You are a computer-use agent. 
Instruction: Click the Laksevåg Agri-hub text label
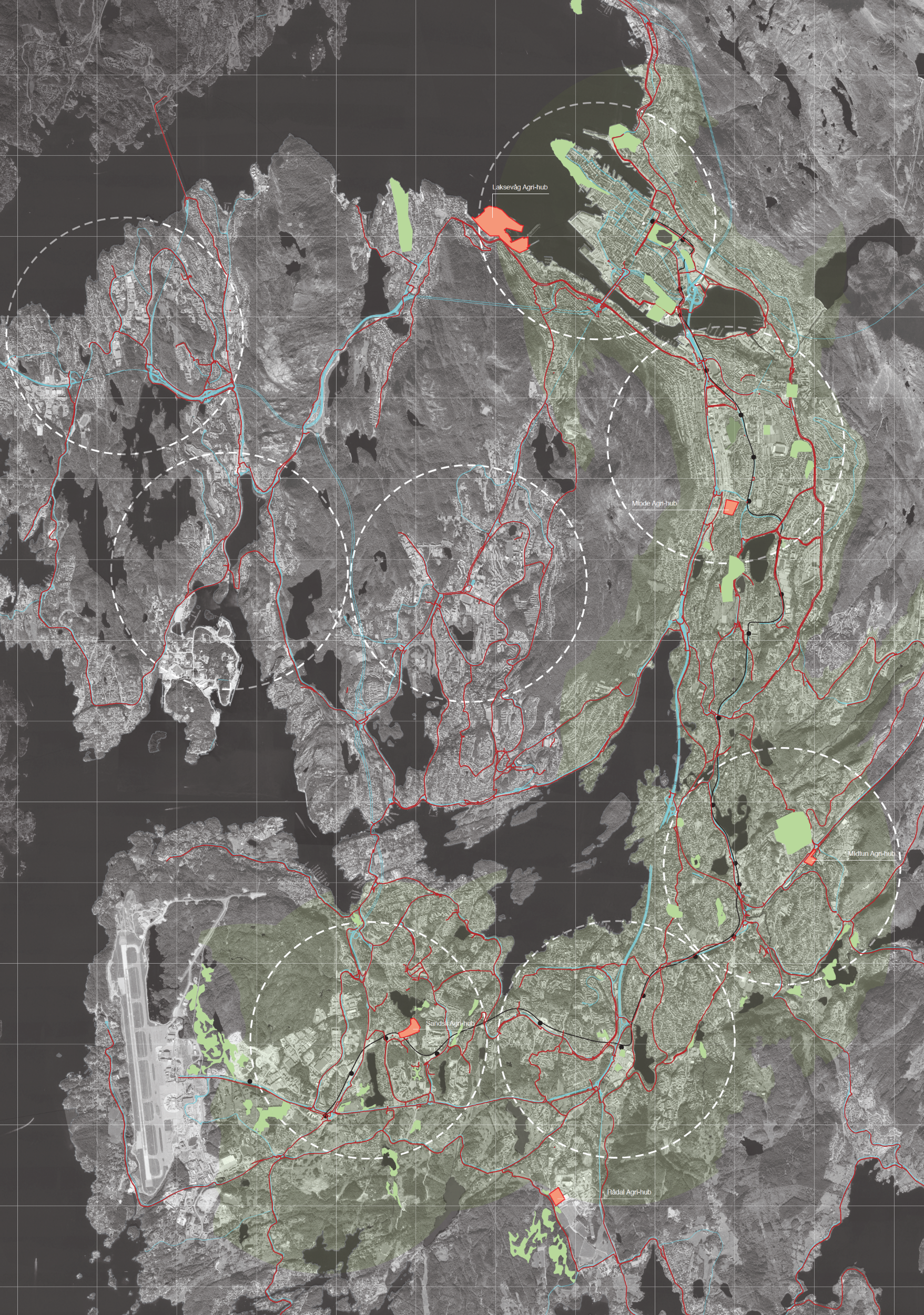(x=519, y=187)
